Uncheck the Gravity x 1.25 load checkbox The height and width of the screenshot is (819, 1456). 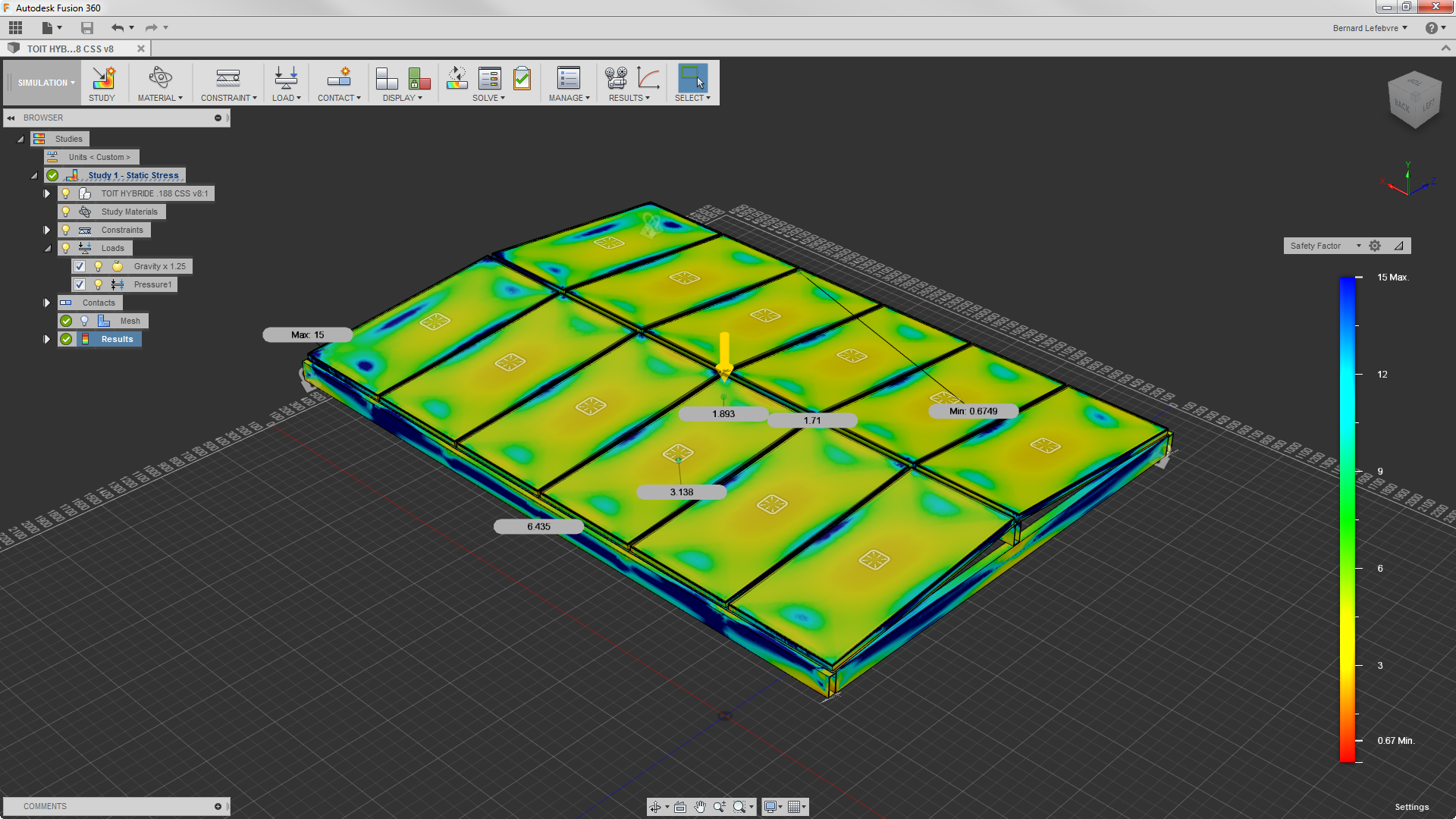tap(80, 266)
